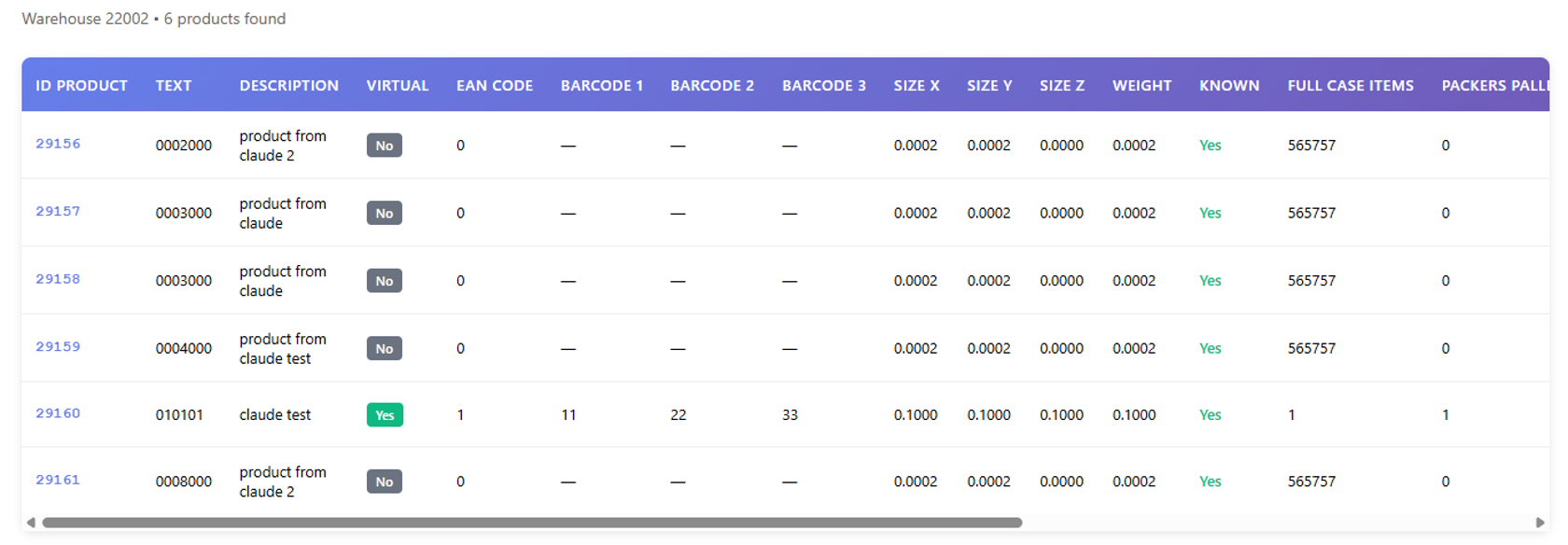Image resolution: width=1568 pixels, height=545 pixels.
Task: Open product ID 29161 link
Action: pos(58,480)
